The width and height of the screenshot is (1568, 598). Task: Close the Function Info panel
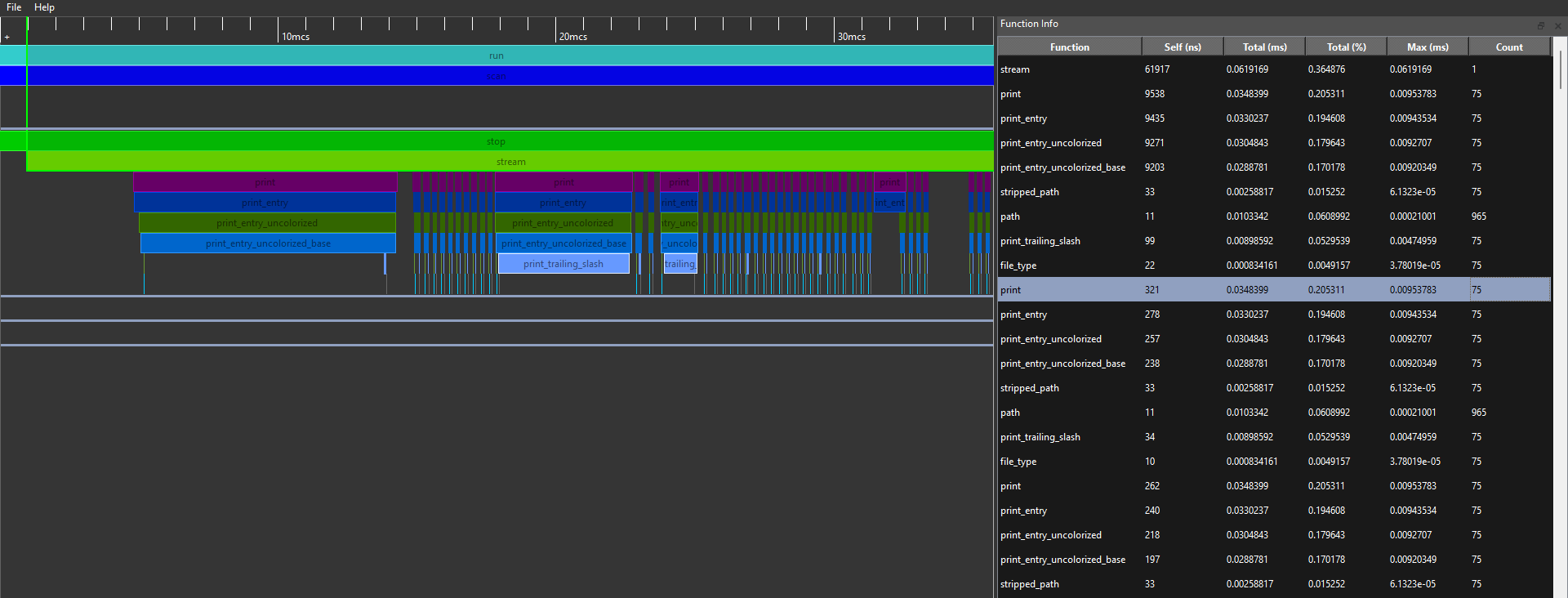click(x=1557, y=25)
